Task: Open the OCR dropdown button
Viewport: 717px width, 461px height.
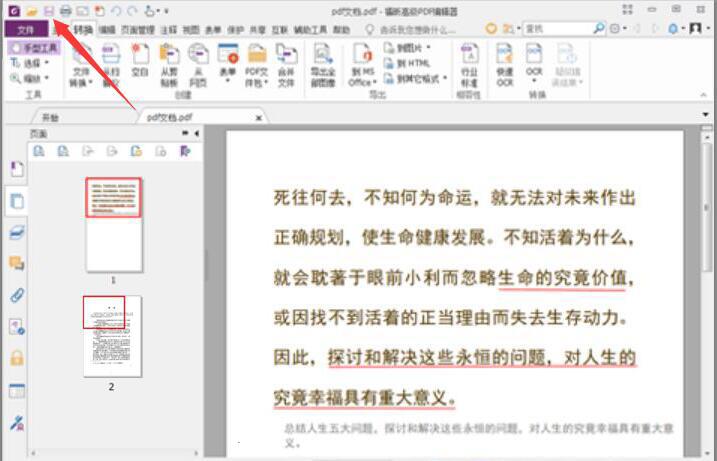Action: pos(534,65)
